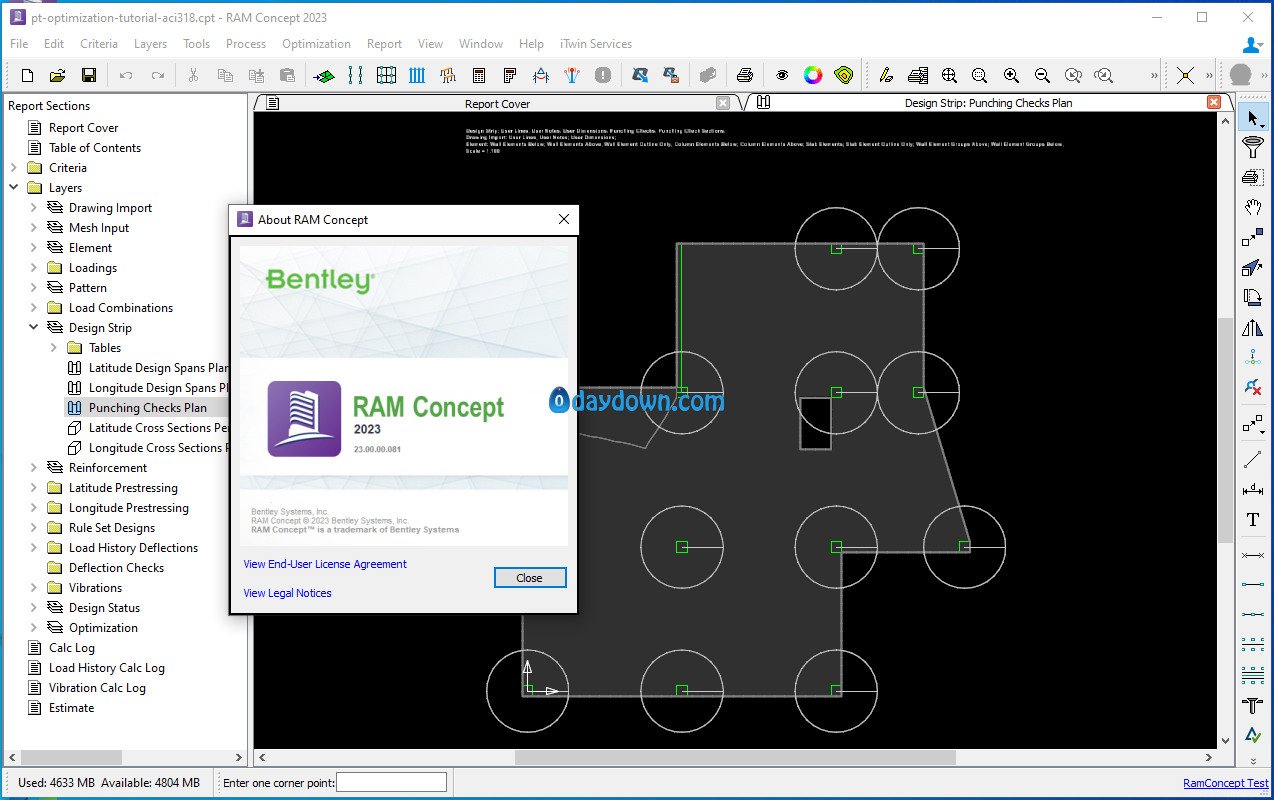
Task: Expand the Tables folder under Design Strip
Action: point(54,348)
